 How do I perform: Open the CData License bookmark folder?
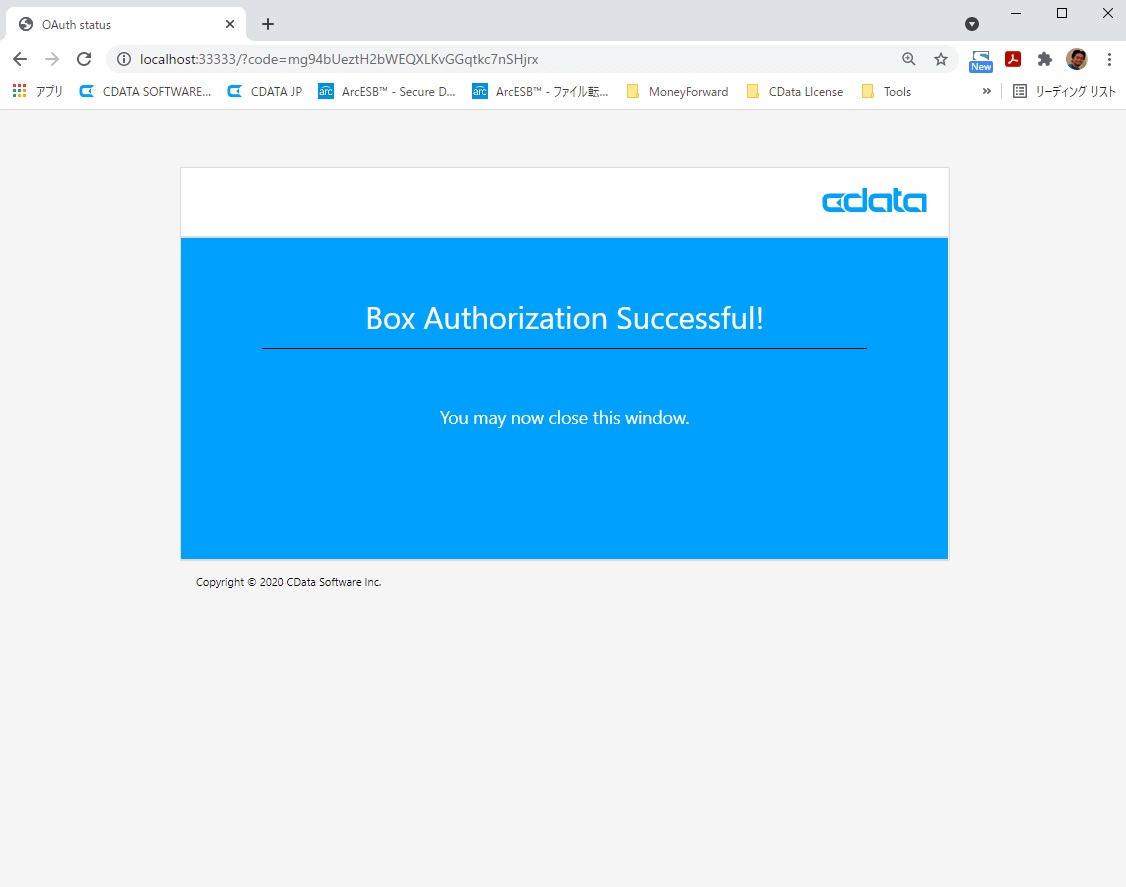(795, 91)
